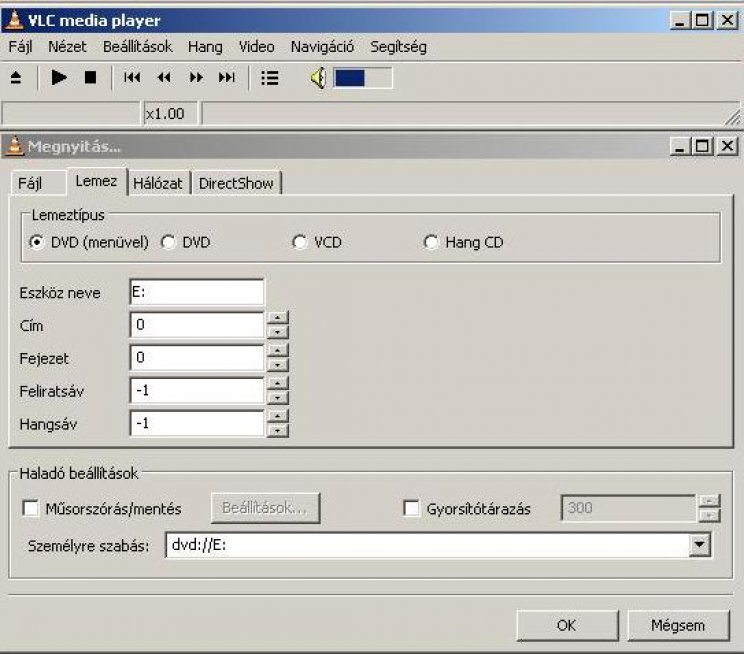Click the rewind (slower) button
The image size is (744, 654).
[x=164, y=77]
